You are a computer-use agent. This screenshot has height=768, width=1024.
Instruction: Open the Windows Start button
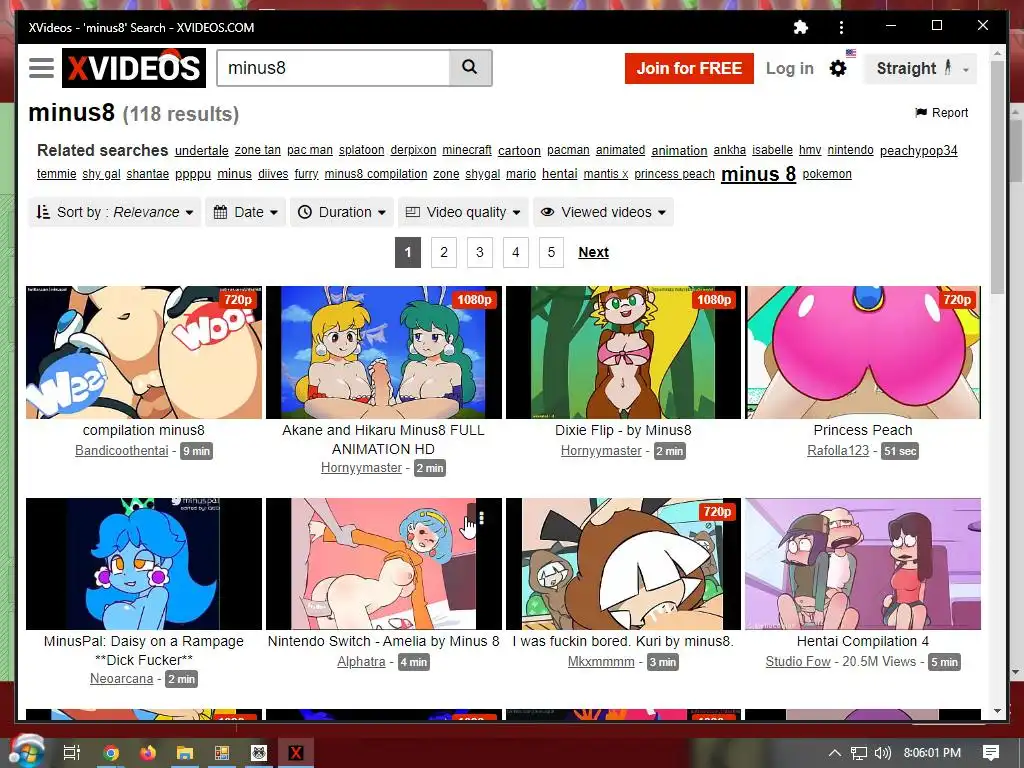[26, 752]
